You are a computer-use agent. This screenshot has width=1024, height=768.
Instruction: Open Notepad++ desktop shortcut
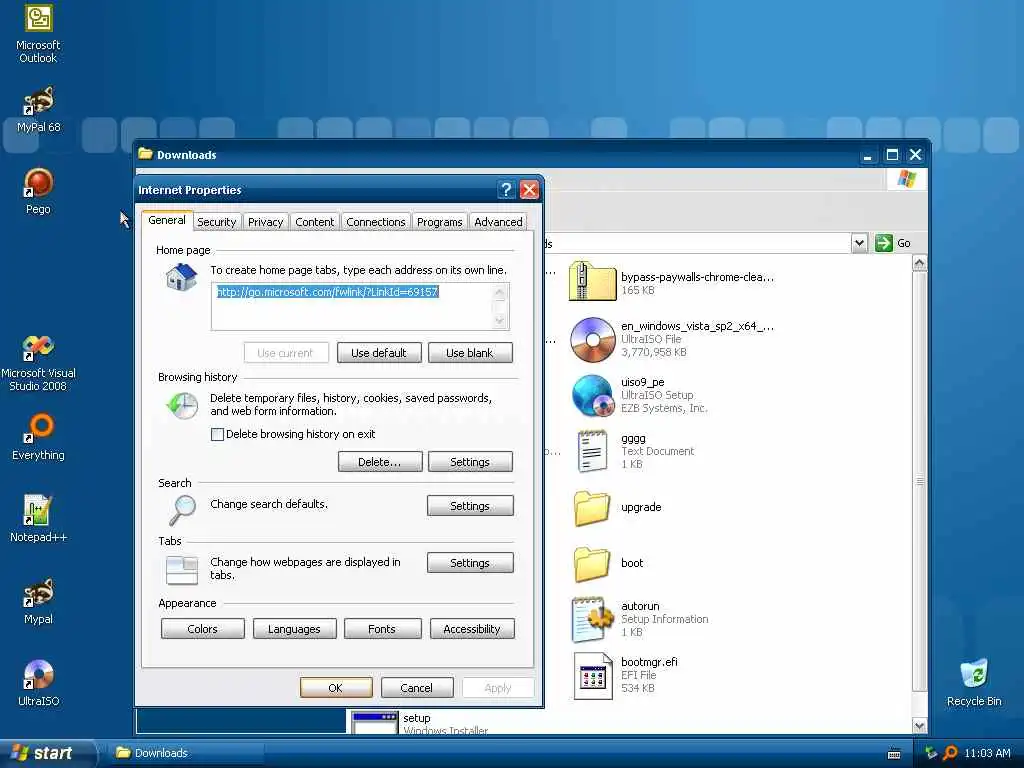(38, 519)
